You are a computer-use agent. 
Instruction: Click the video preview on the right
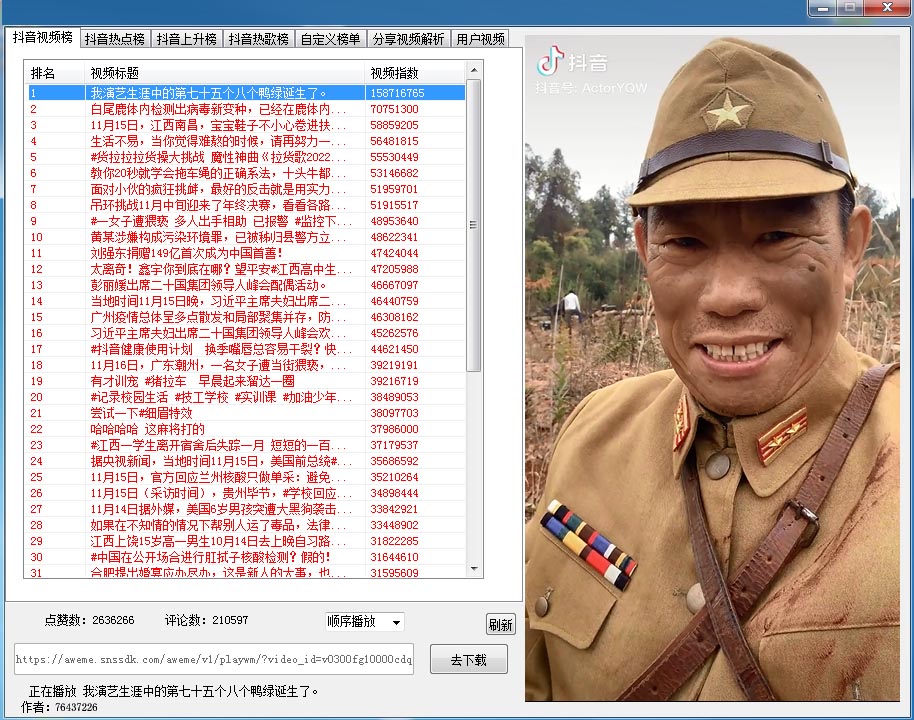pyautogui.click(x=712, y=368)
